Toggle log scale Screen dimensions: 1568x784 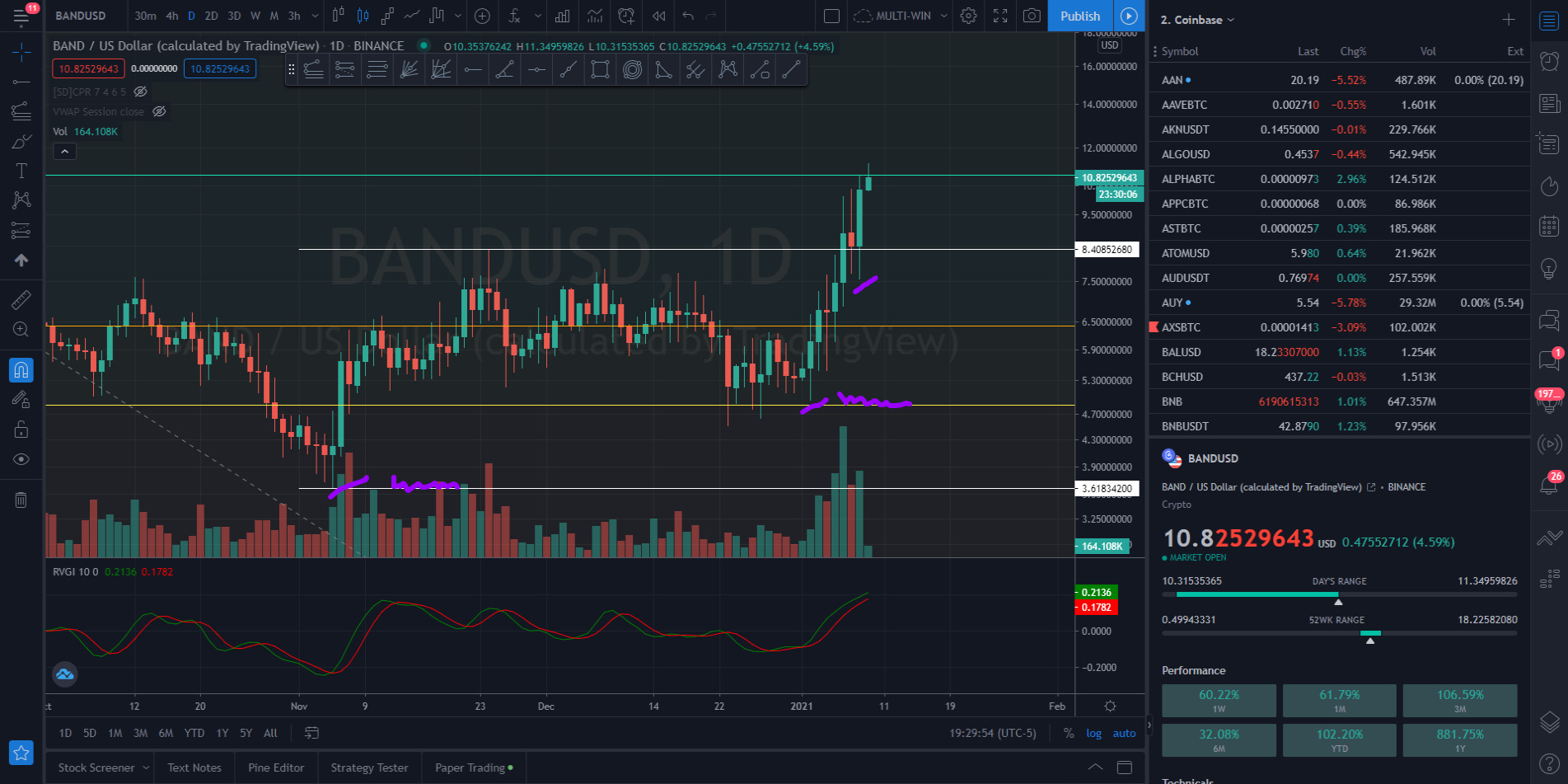(x=1094, y=733)
